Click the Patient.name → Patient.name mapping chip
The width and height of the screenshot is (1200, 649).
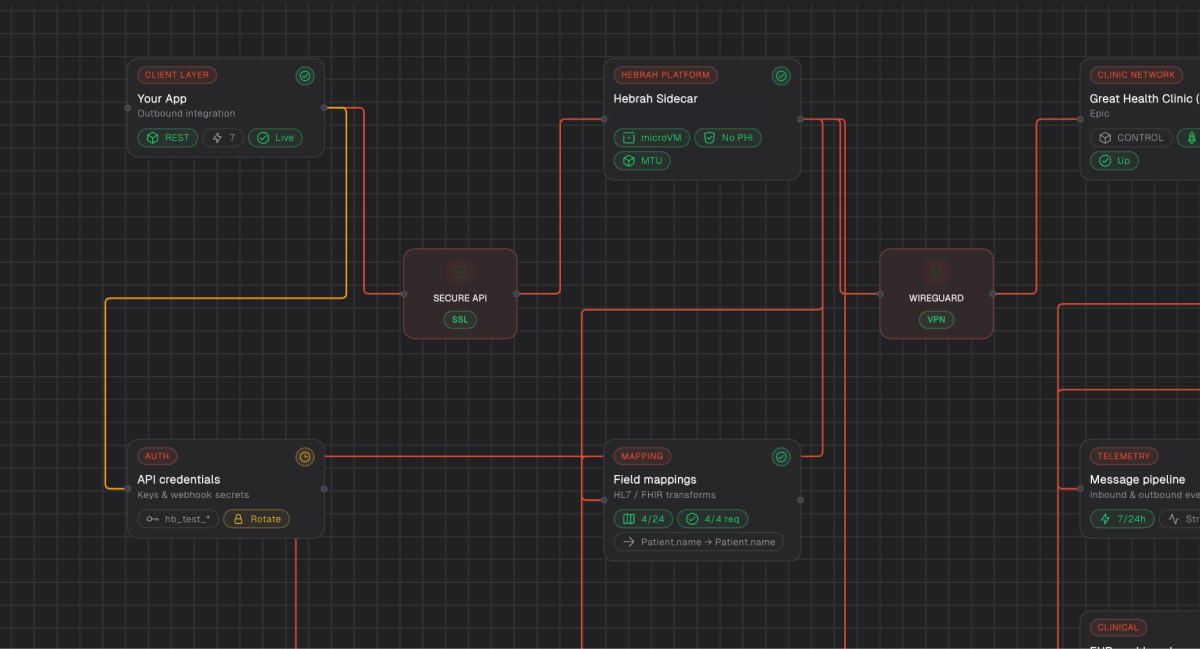click(x=699, y=542)
